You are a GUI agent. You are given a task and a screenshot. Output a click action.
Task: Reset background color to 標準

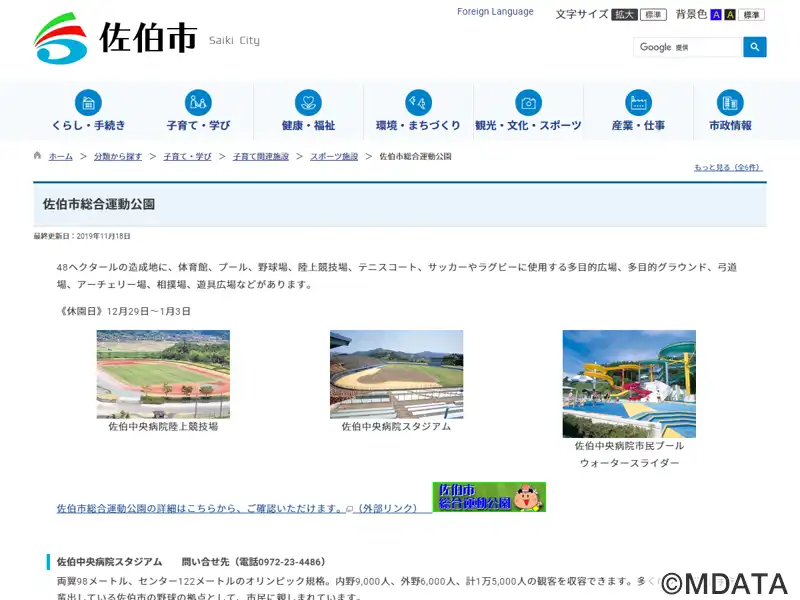(752, 15)
